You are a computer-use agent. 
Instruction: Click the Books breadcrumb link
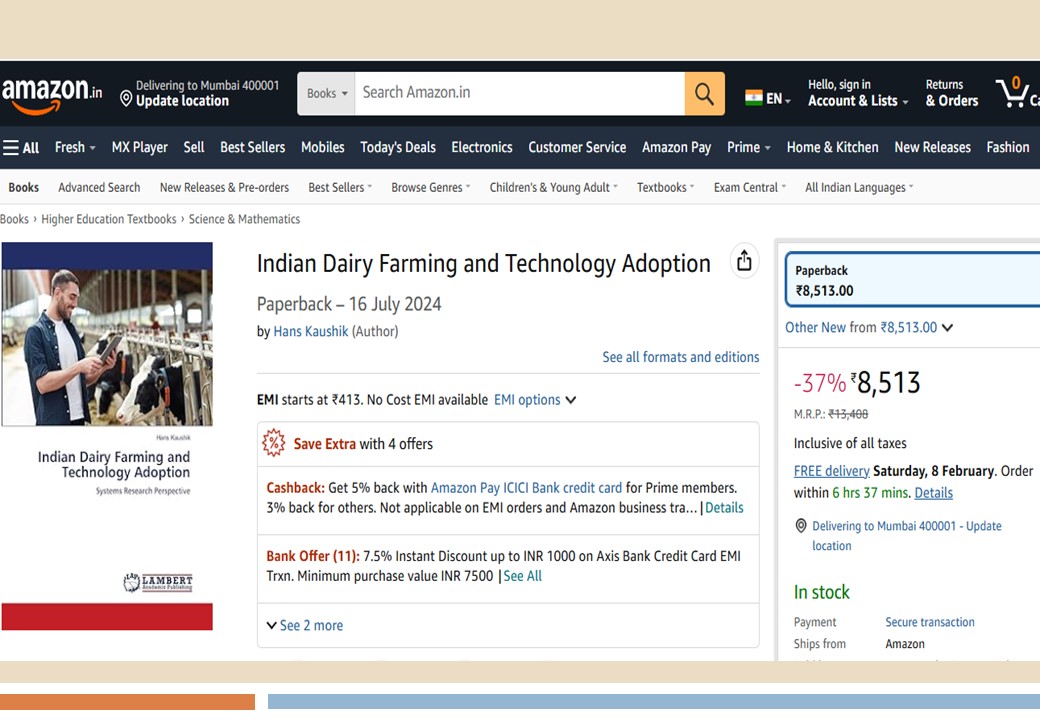coord(14,219)
